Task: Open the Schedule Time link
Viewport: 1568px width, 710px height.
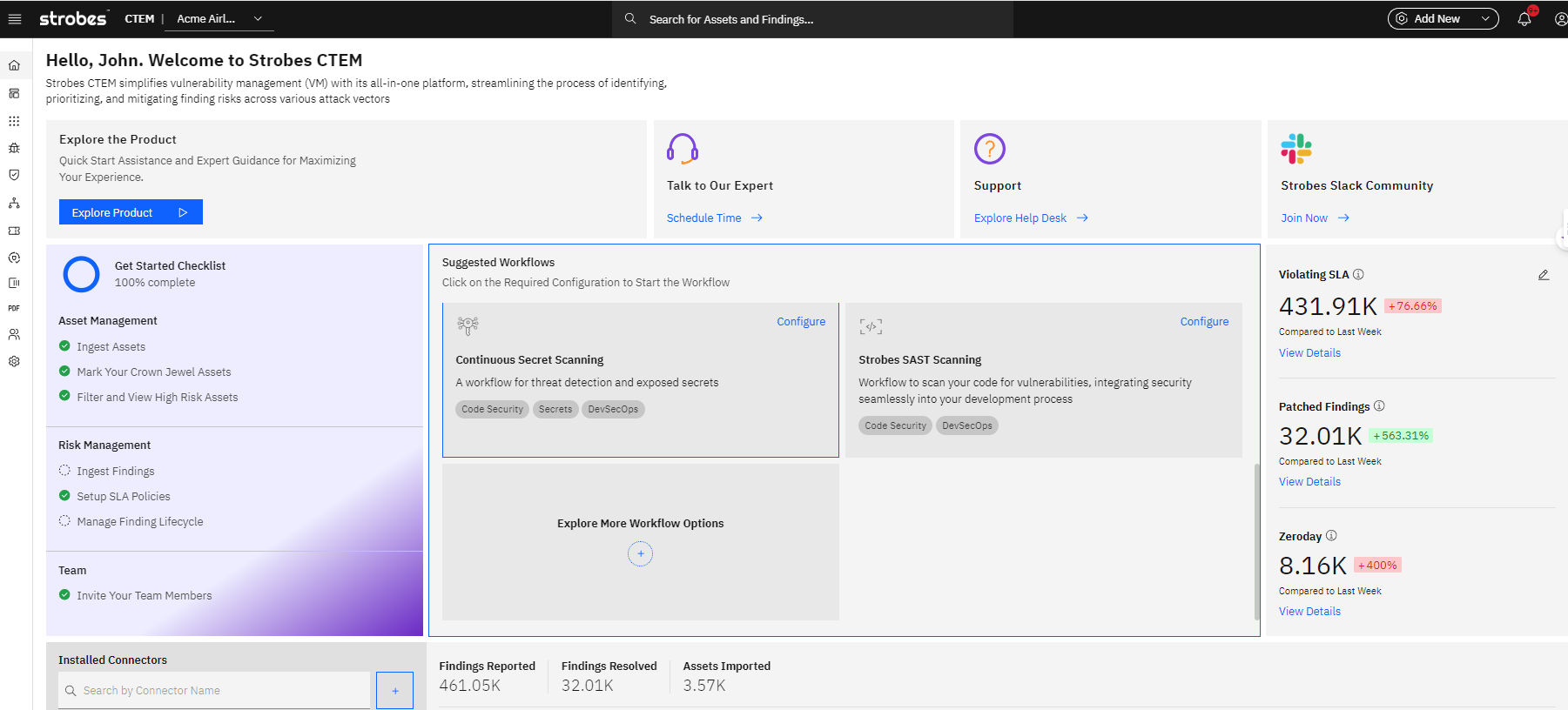Action: pos(715,218)
